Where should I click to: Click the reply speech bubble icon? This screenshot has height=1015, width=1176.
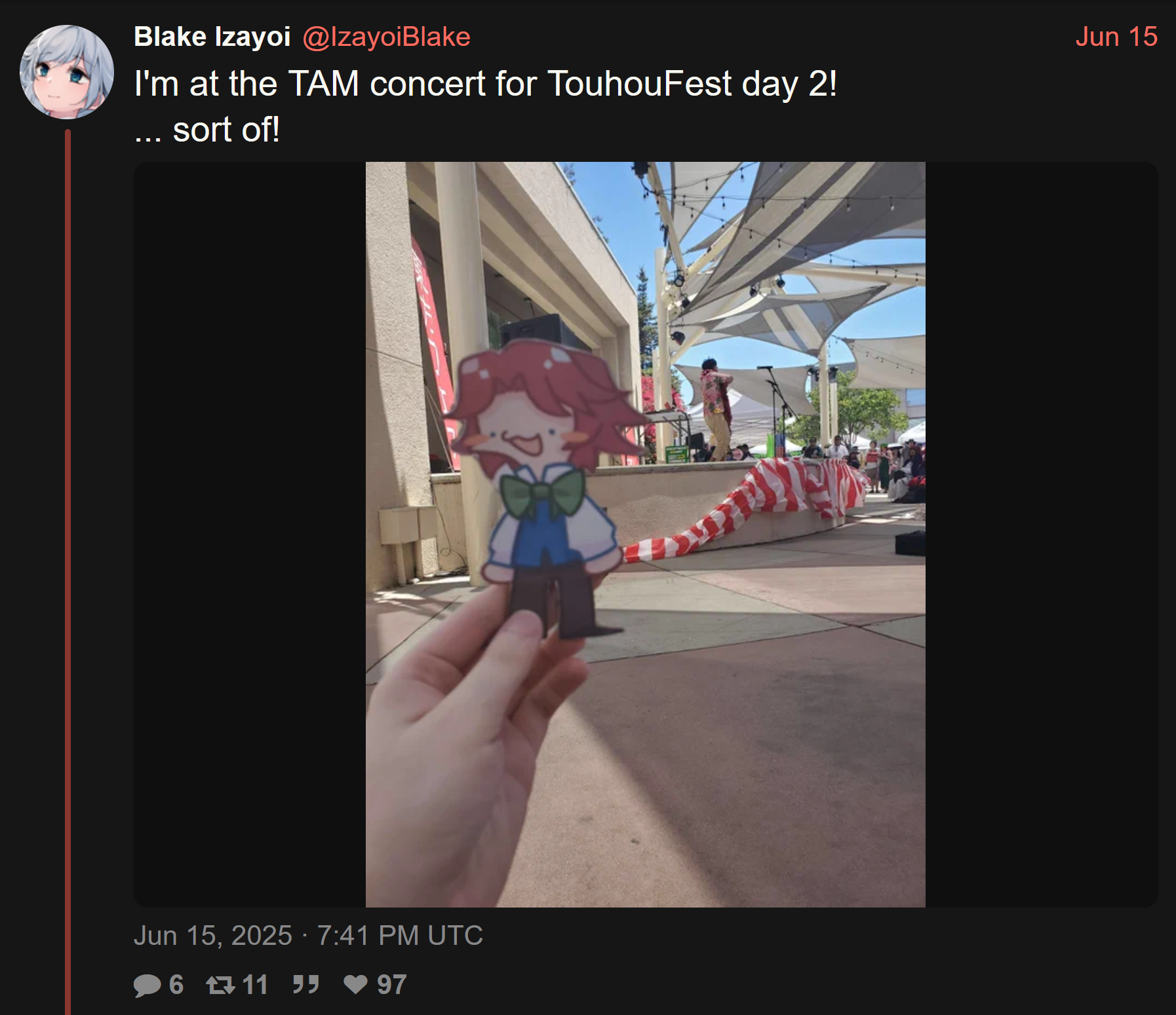pos(147,985)
